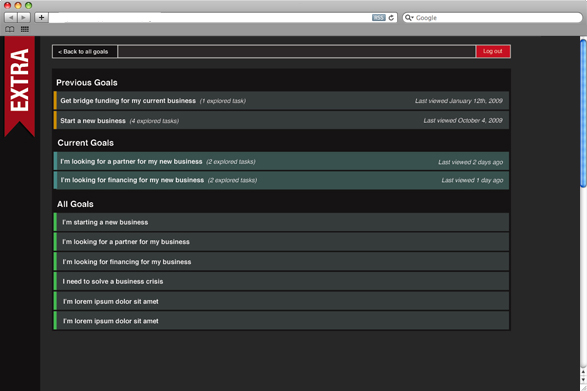Click the 'Current Goals' heading
Image resolution: width=587 pixels, height=391 pixels.
point(86,143)
